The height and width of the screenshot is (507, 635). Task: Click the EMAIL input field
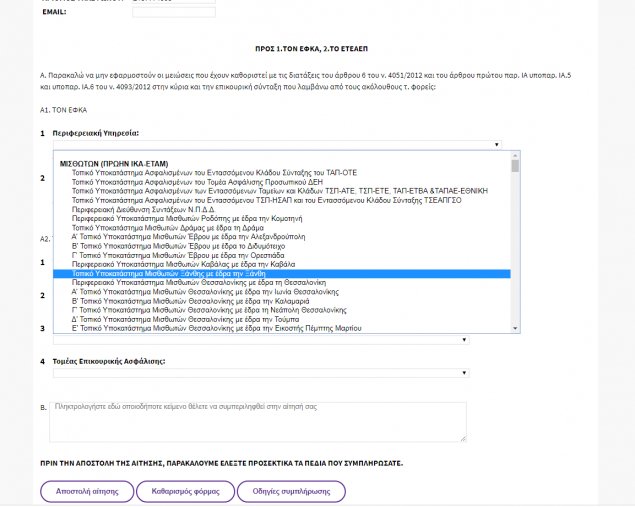173,12
